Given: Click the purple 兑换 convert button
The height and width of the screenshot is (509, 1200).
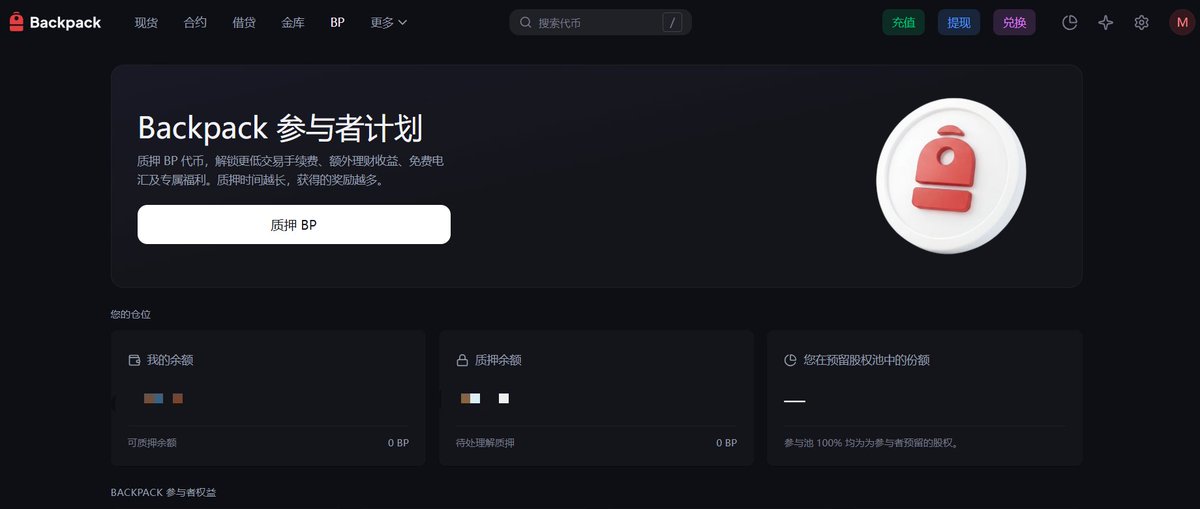Looking at the screenshot, I should [1015, 22].
